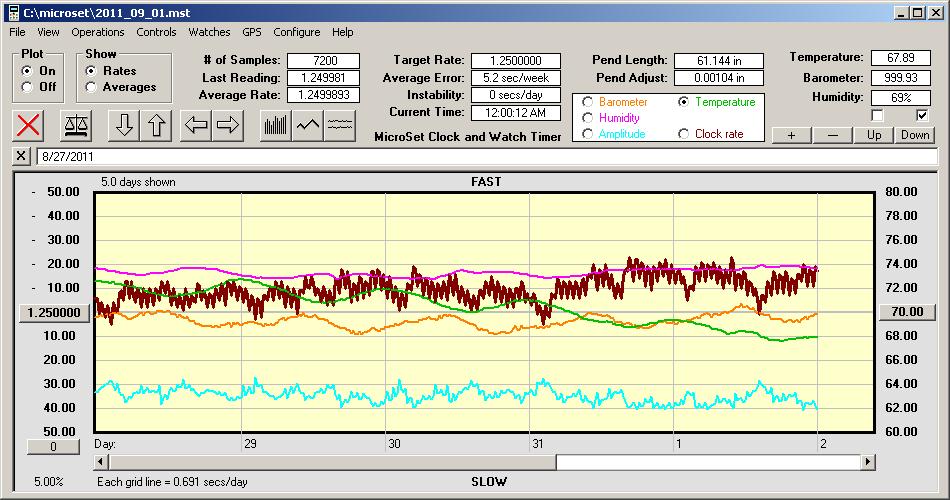
Task: Click the Temperature reading 67.89
Action: [x=900, y=58]
